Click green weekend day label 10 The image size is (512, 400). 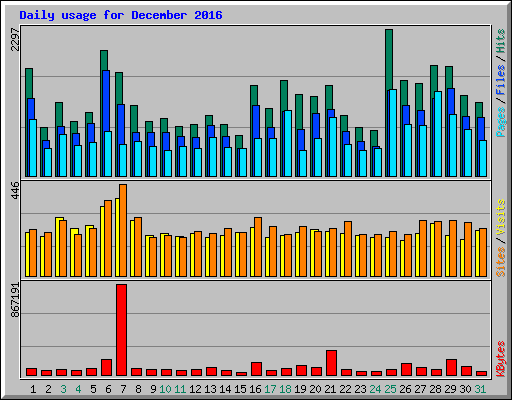165,389
